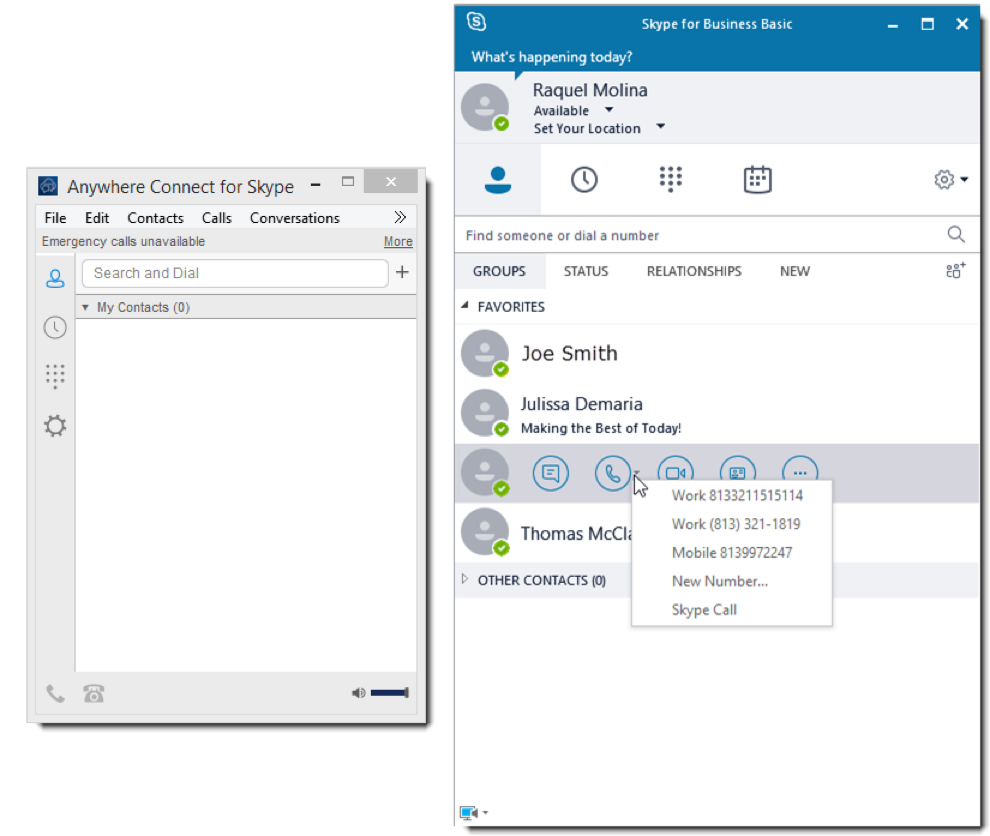Open call history in Anywhere Connect sidebar
The height and width of the screenshot is (836, 990).
(x=55, y=328)
